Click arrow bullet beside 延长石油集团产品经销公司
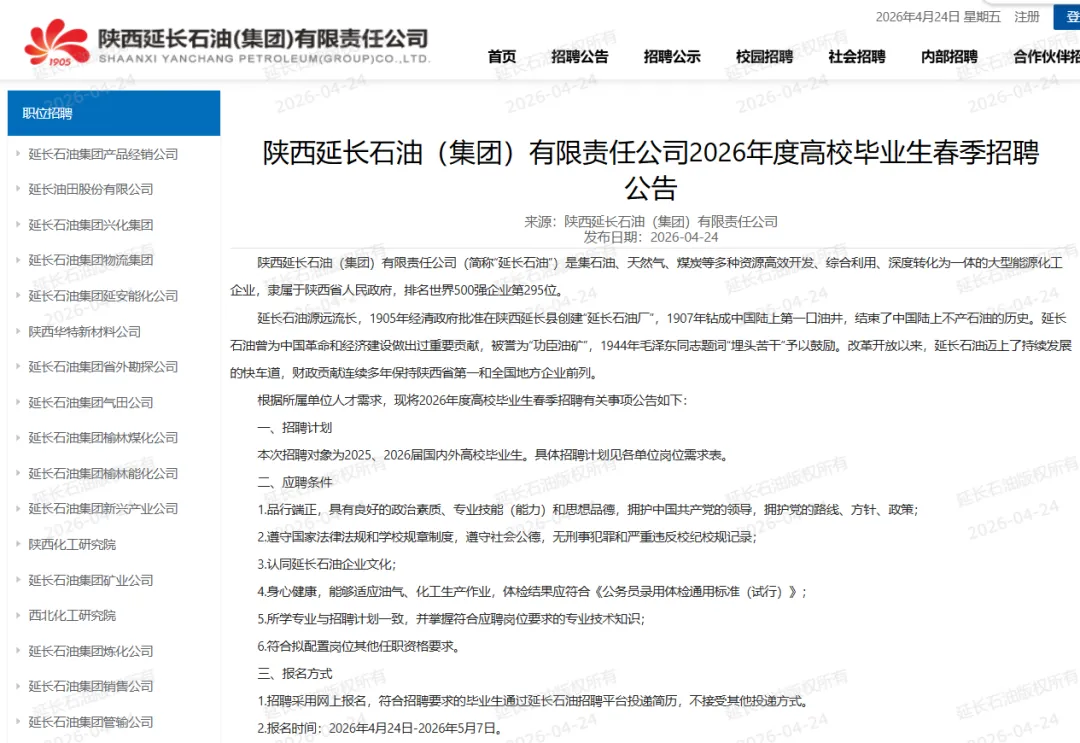Image resolution: width=1080 pixels, height=743 pixels. point(18,154)
